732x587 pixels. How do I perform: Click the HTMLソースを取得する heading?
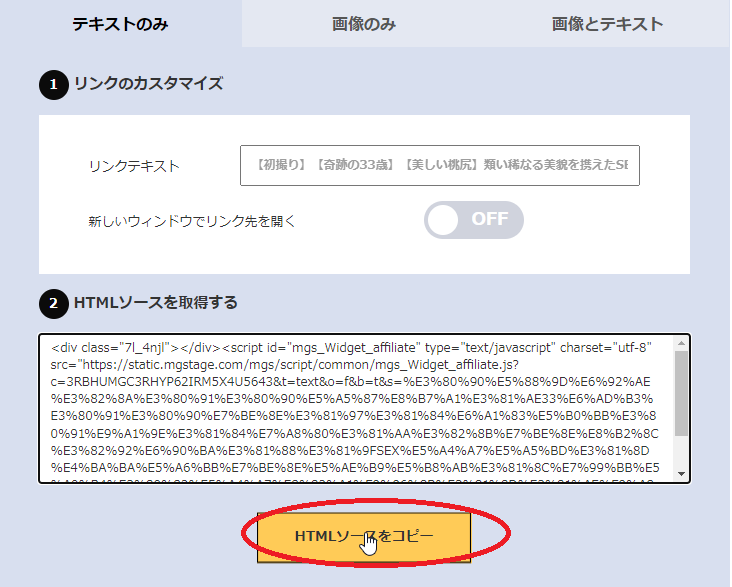[x=155, y=302]
